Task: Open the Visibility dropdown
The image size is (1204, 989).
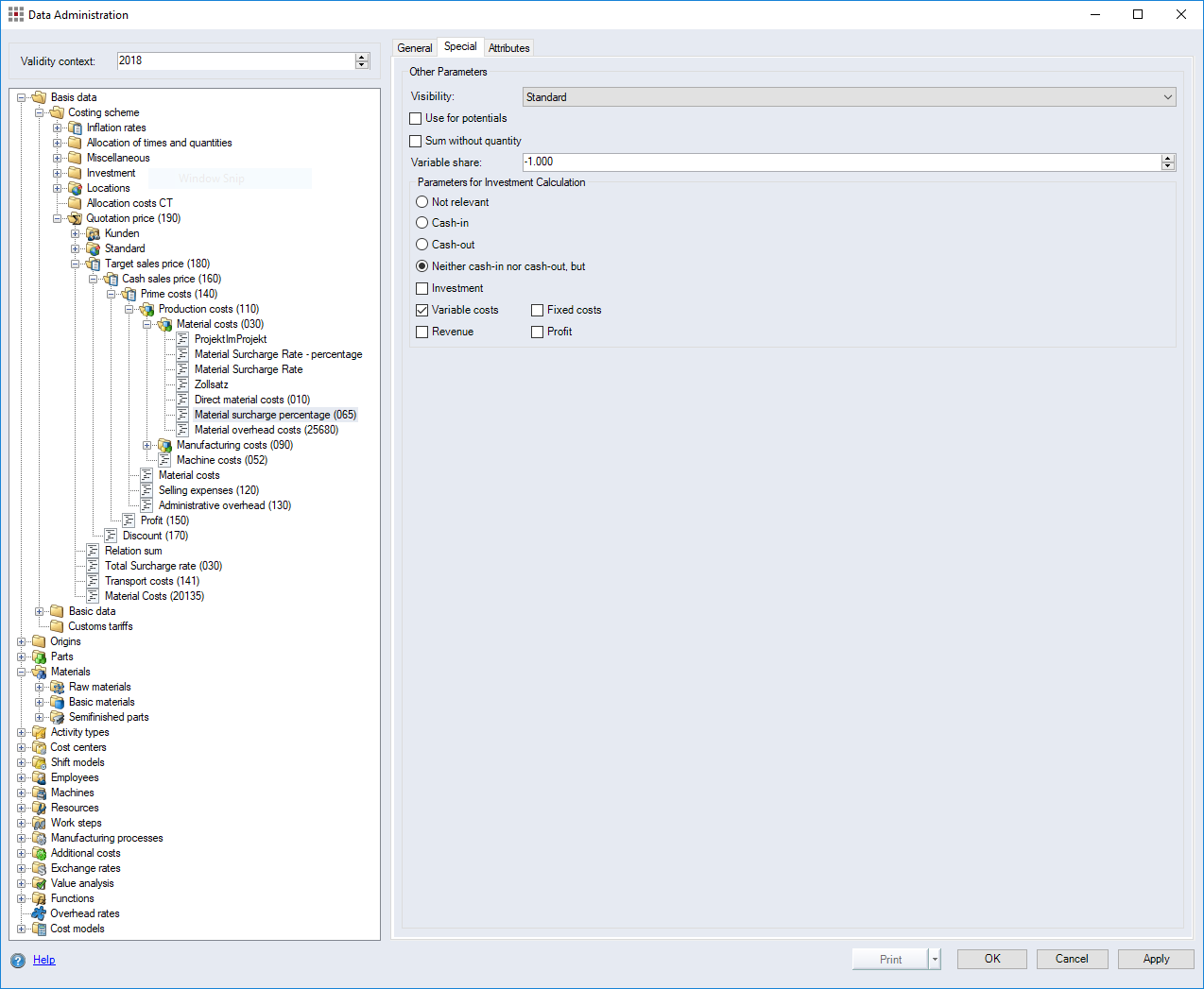Action: click(x=1168, y=96)
